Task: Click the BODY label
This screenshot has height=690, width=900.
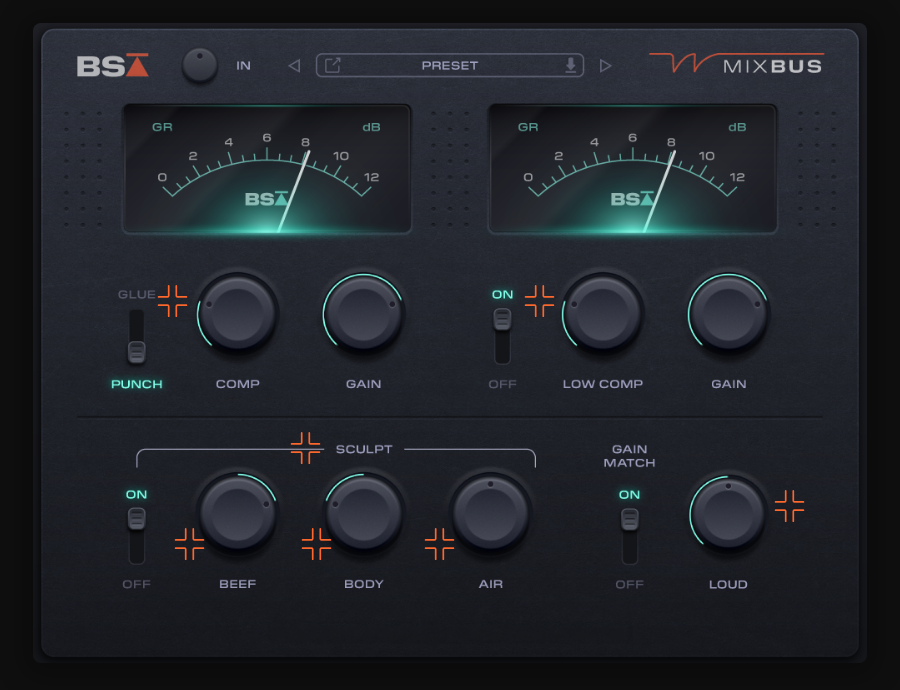Action: click(x=363, y=584)
